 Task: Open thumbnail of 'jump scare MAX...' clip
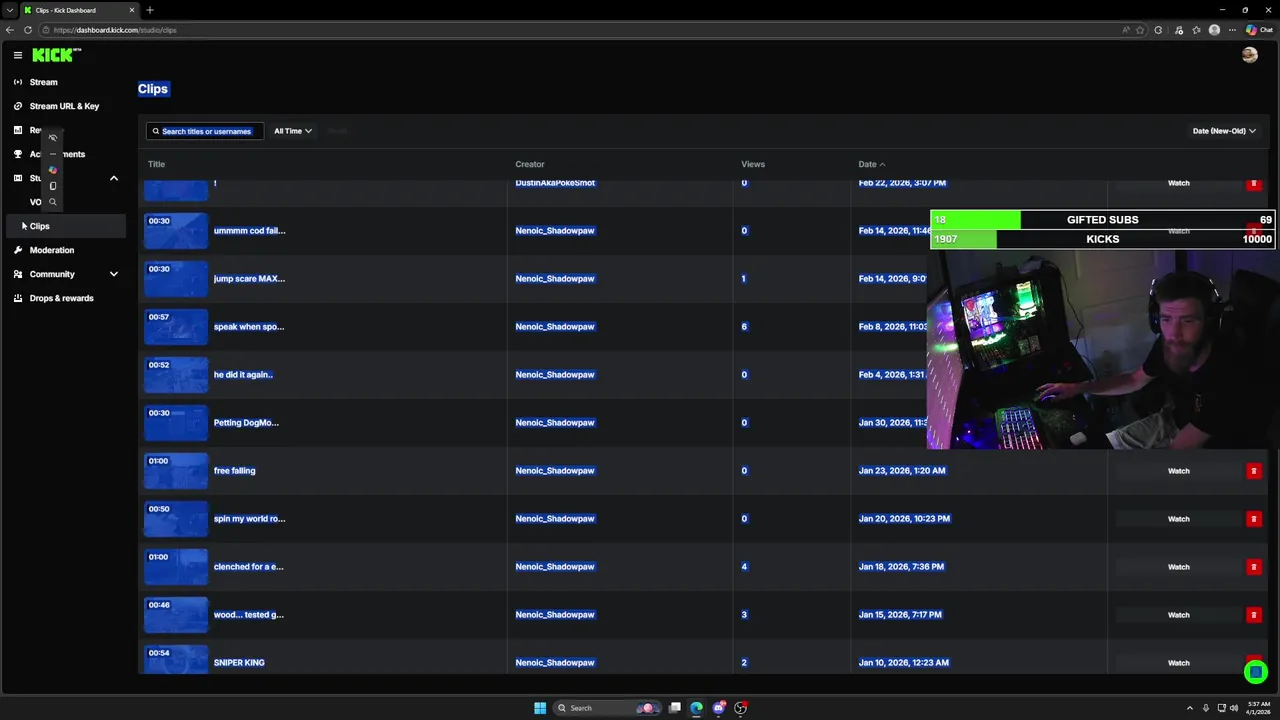(176, 279)
